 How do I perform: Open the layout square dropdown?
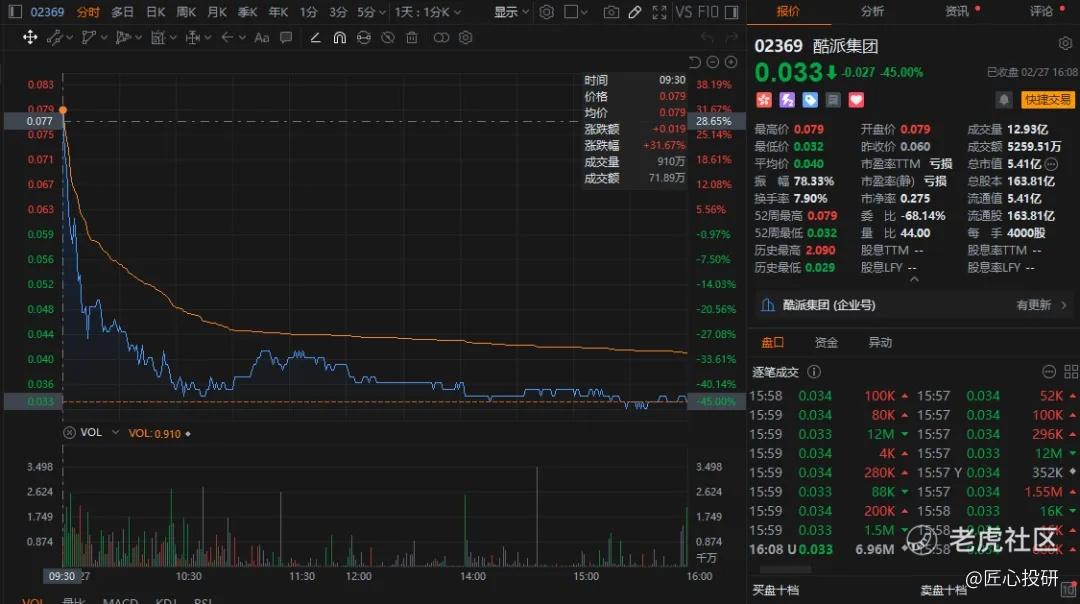point(576,12)
